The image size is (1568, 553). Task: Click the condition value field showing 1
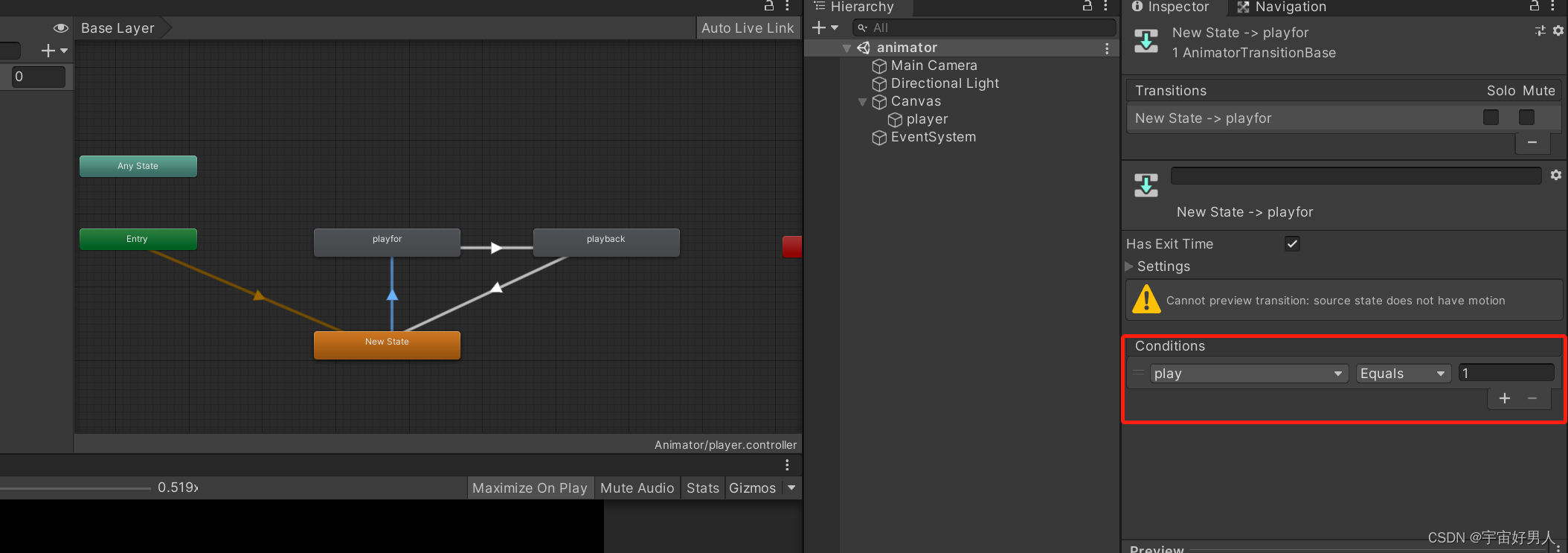click(1506, 373)
